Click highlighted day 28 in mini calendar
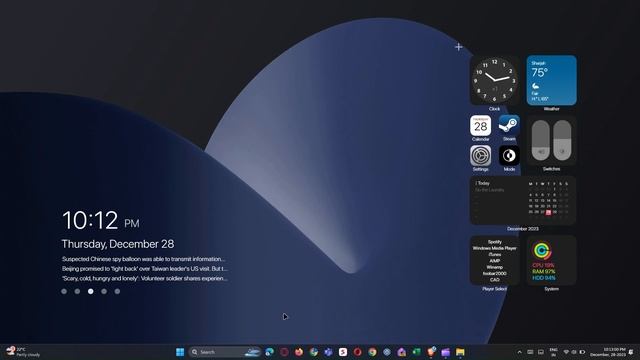 [549, 212]
